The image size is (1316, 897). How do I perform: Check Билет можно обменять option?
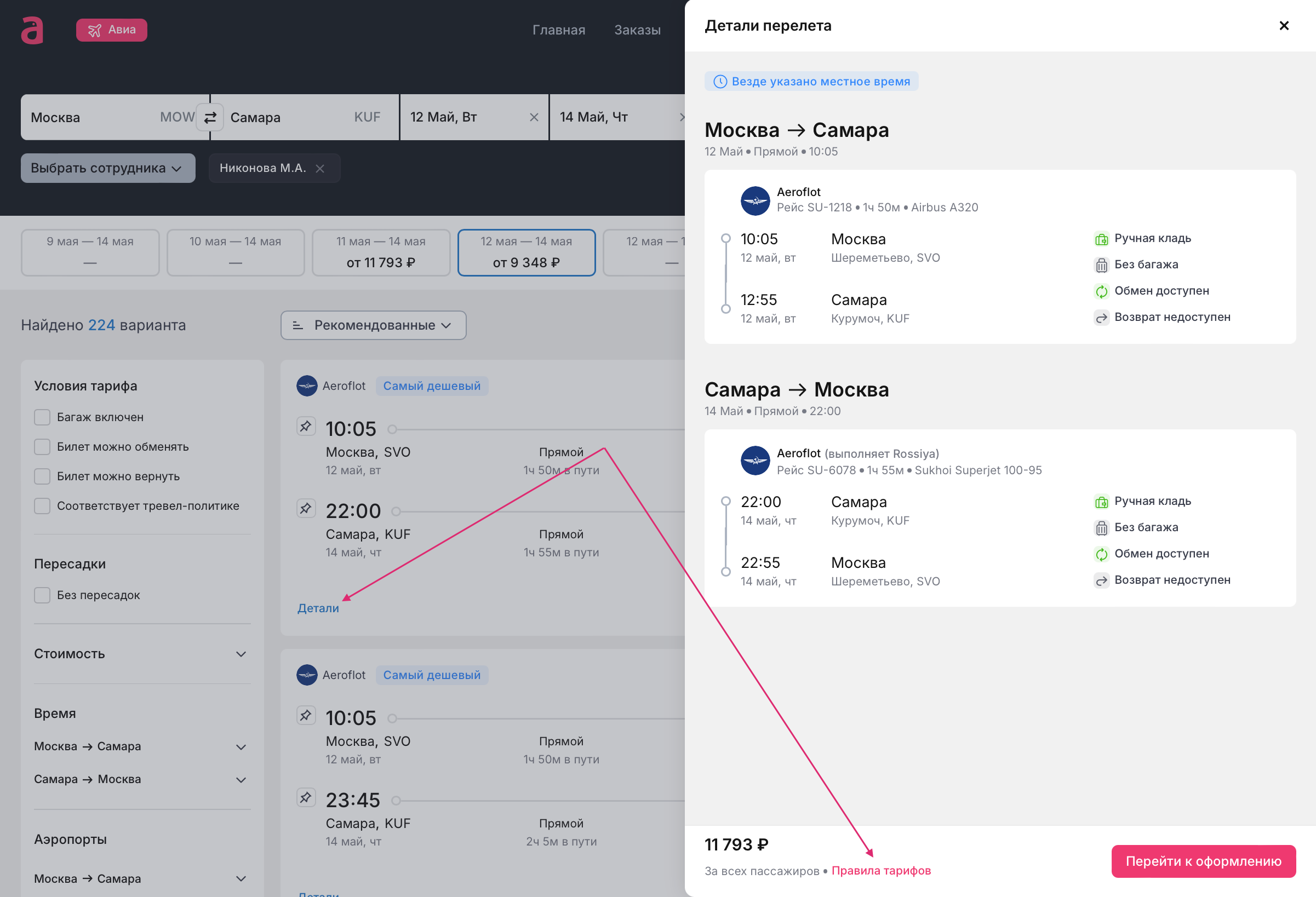43,446
